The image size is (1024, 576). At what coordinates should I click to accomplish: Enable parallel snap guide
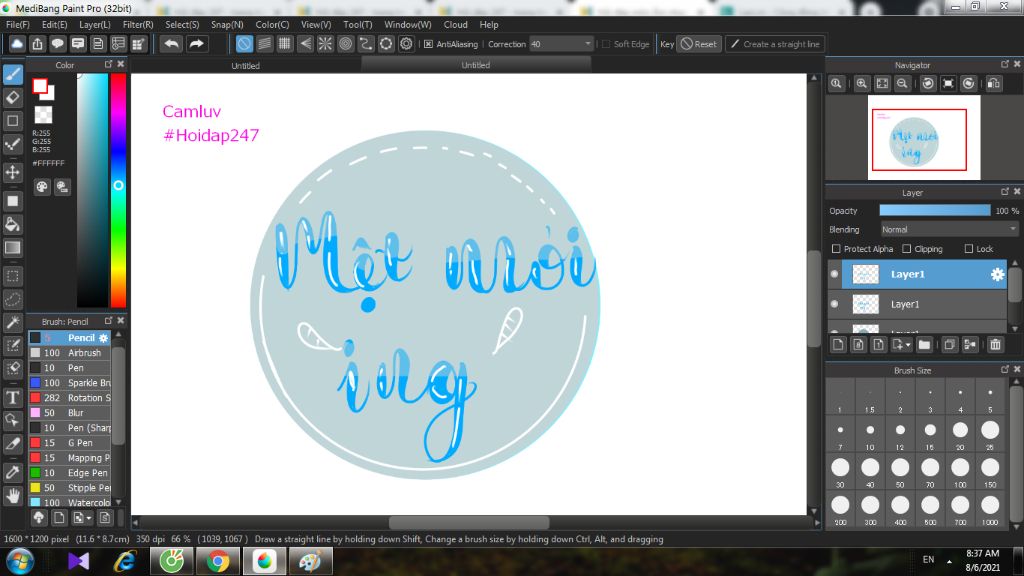pos(264,44)
